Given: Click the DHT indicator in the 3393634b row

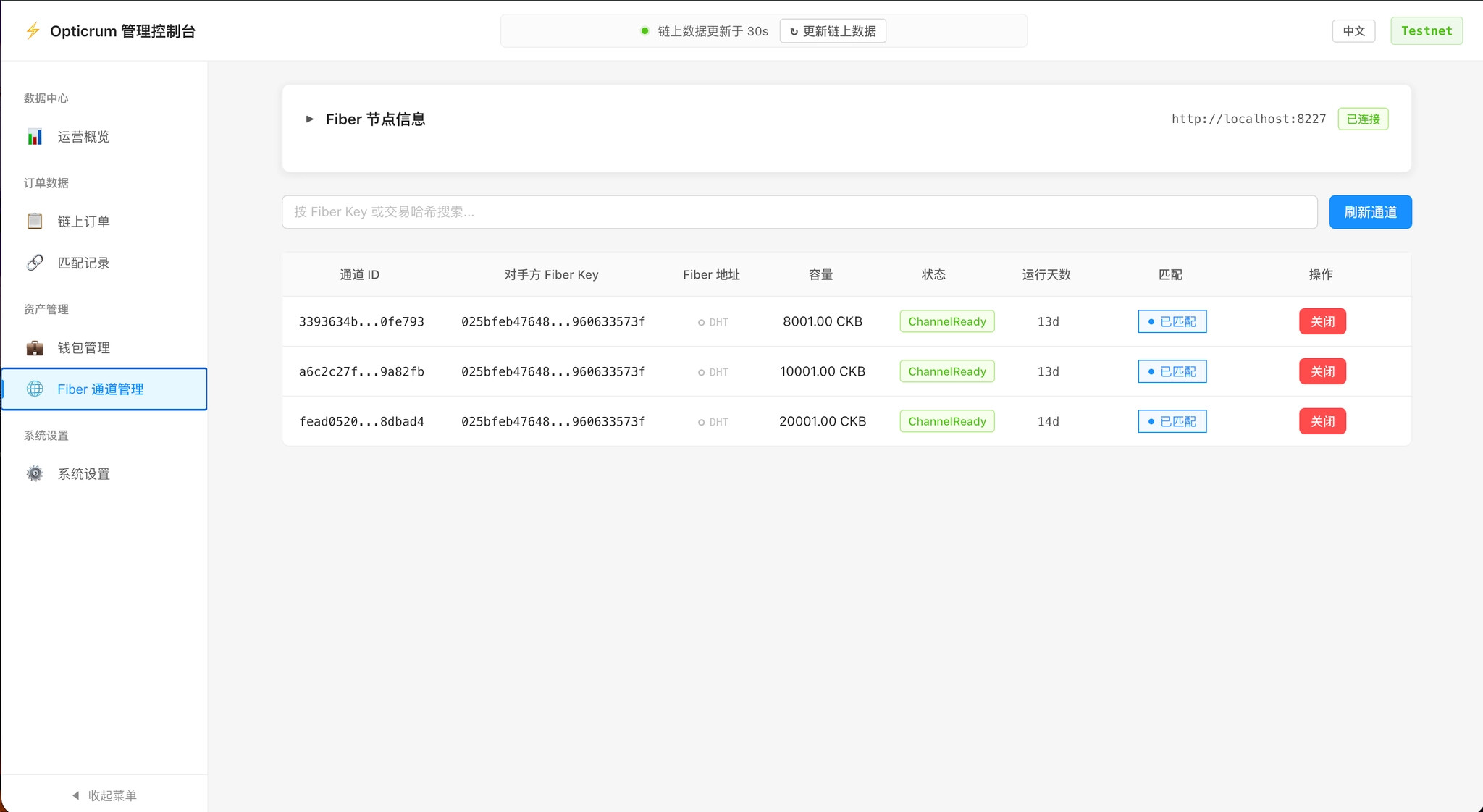Looking at the screenshot, I should (713, 322).
